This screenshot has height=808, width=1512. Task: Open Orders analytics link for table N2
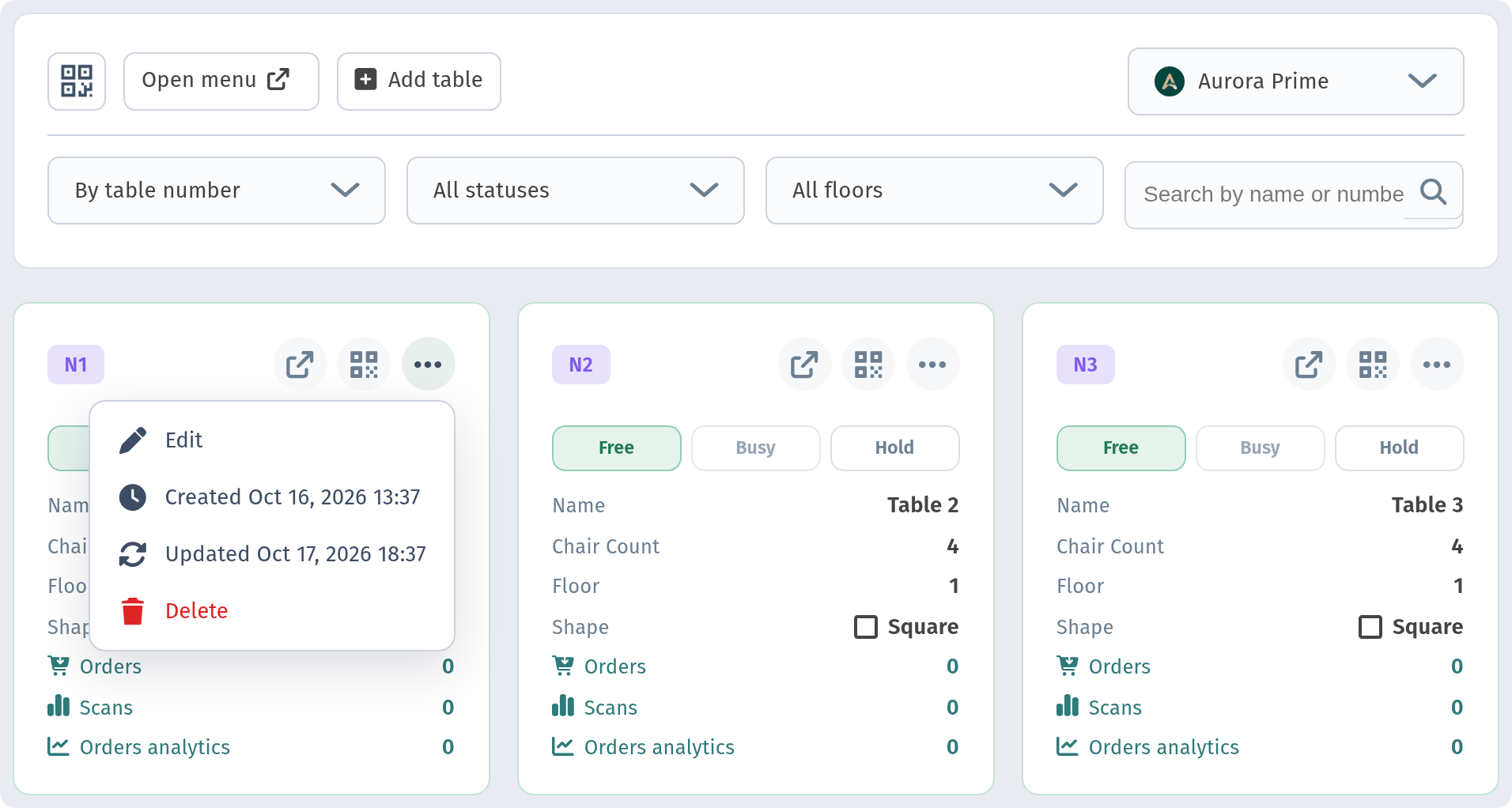(659, 747)
